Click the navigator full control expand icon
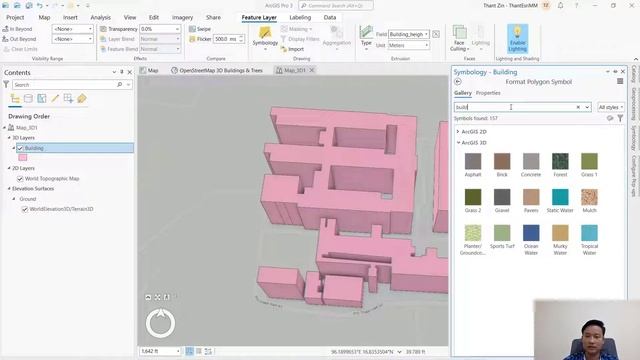 148,297
